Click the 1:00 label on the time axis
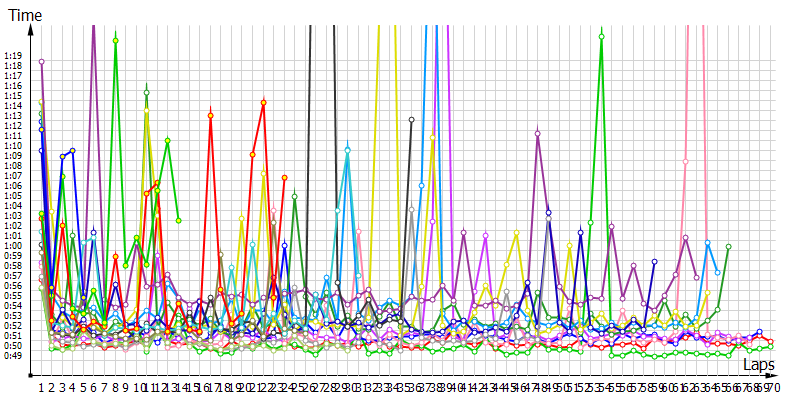800x400 pixels. click(13, 245)
